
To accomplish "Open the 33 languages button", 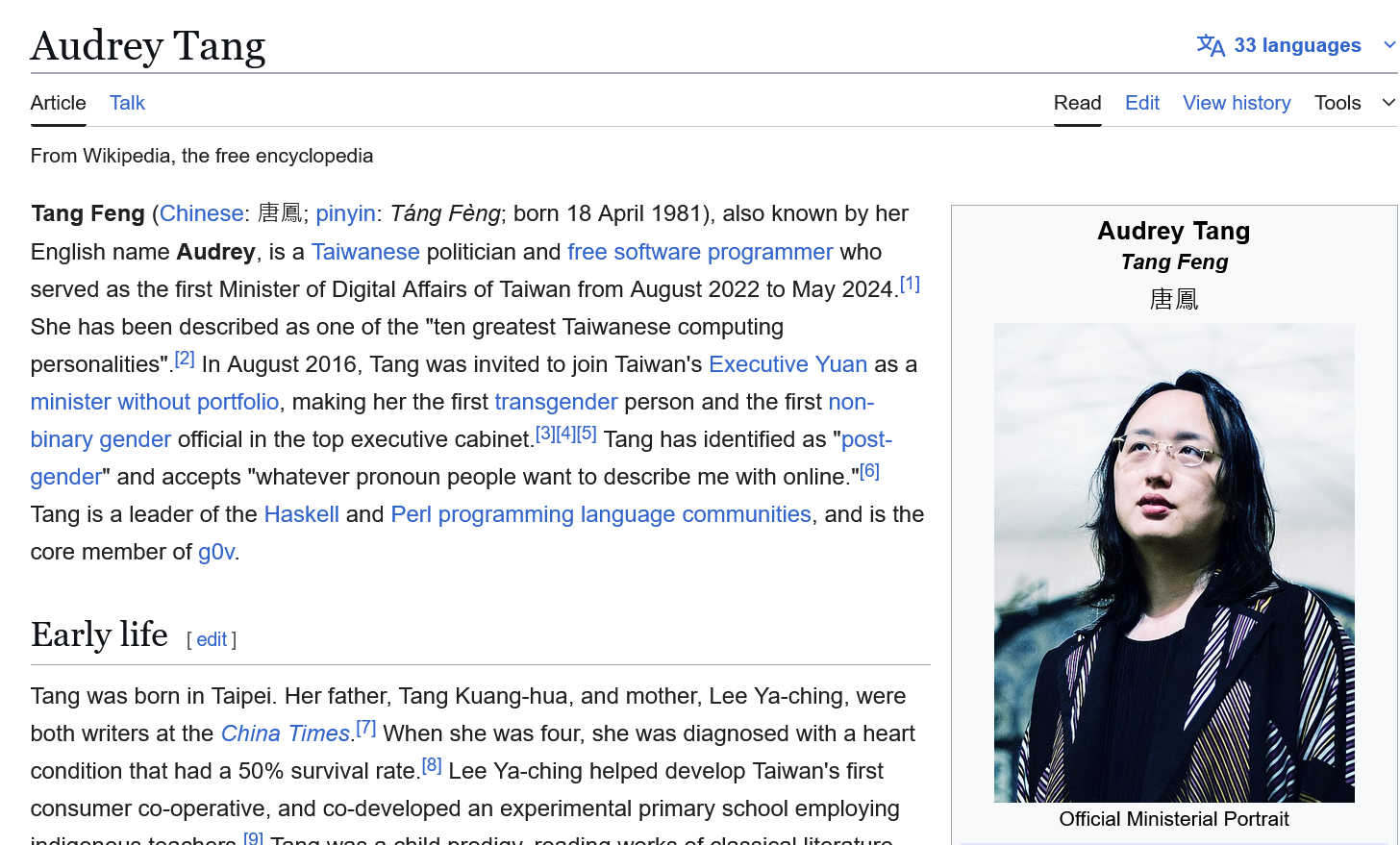I will tap(1297, 45).
